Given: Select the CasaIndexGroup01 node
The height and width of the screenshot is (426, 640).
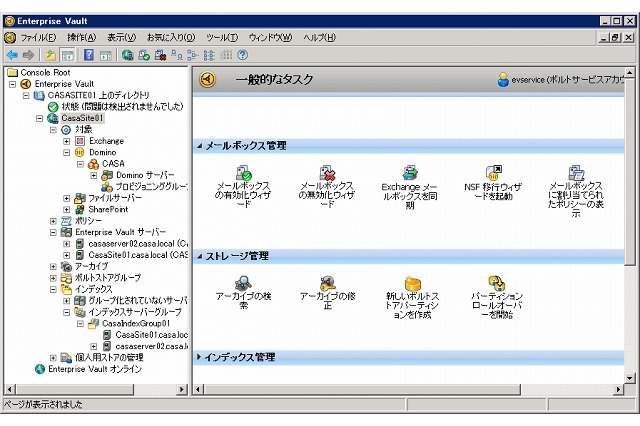Looking at the screenshot, I should [136, 324].
